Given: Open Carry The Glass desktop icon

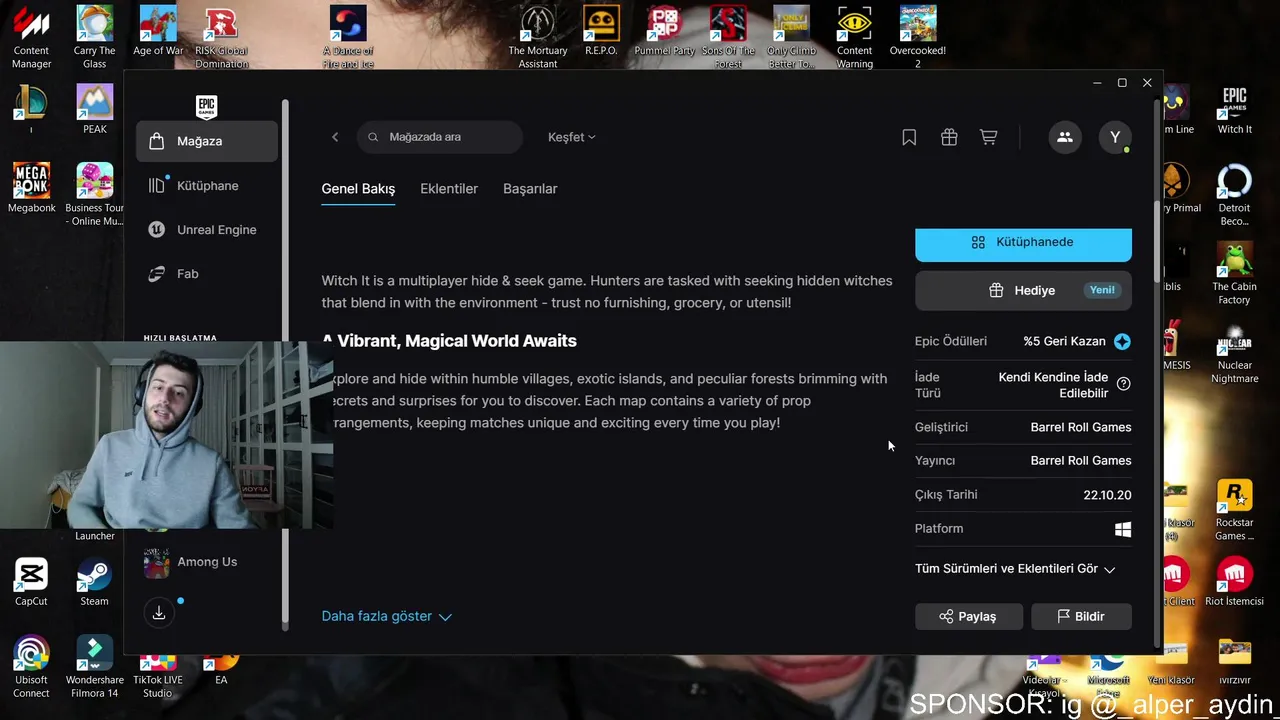Looking at the screenshot, I should point(94,38).
